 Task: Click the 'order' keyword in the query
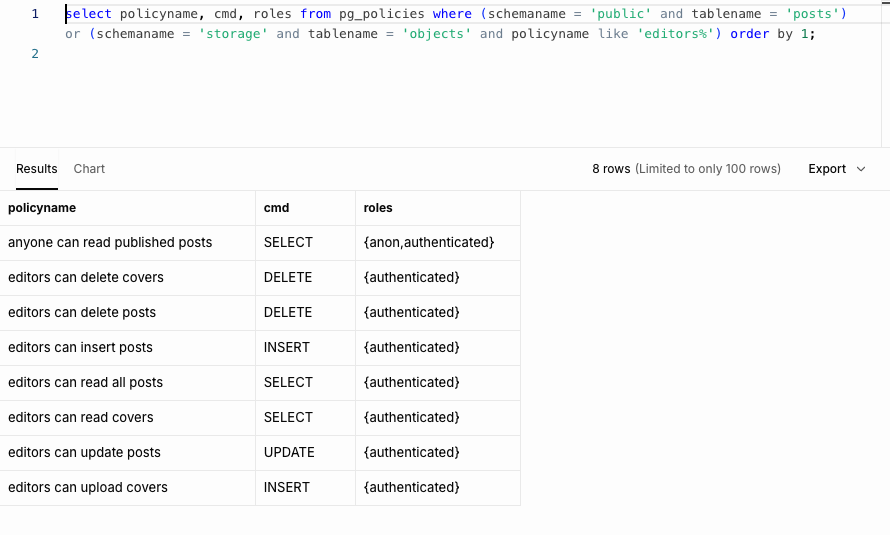pos(750,34)
